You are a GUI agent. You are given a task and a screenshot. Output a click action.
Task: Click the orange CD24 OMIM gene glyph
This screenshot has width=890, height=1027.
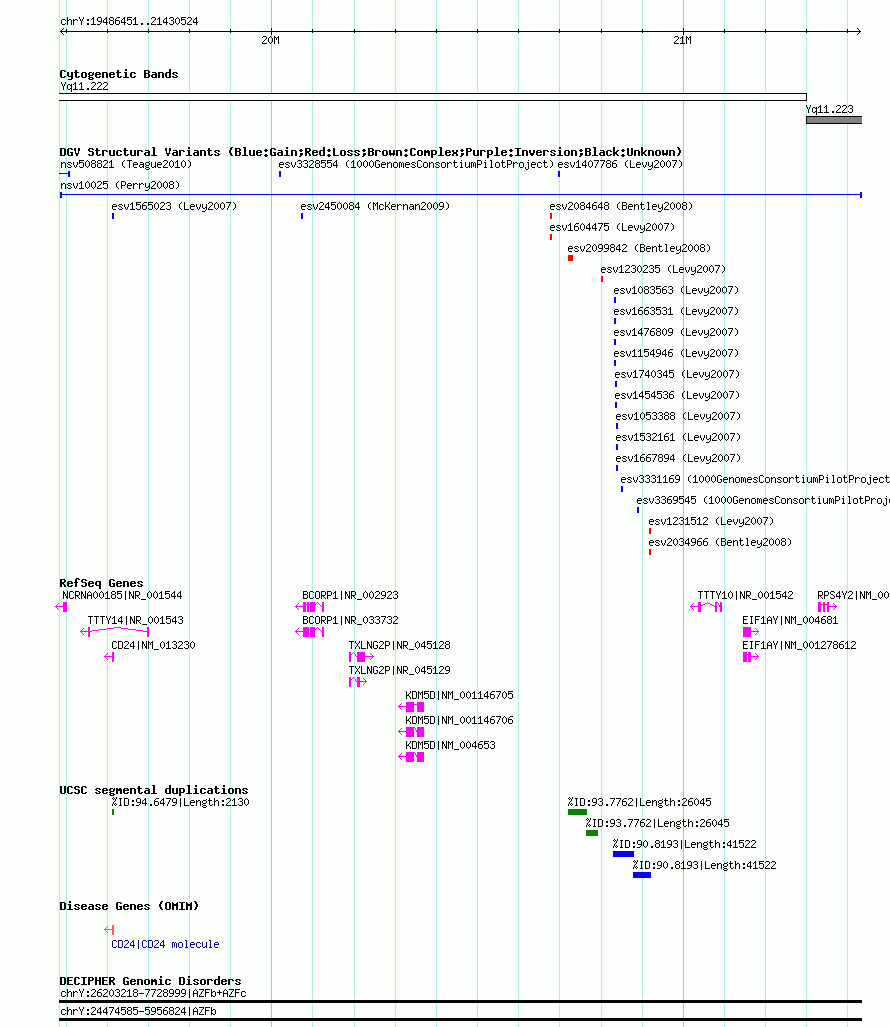(x=109, y=929)
